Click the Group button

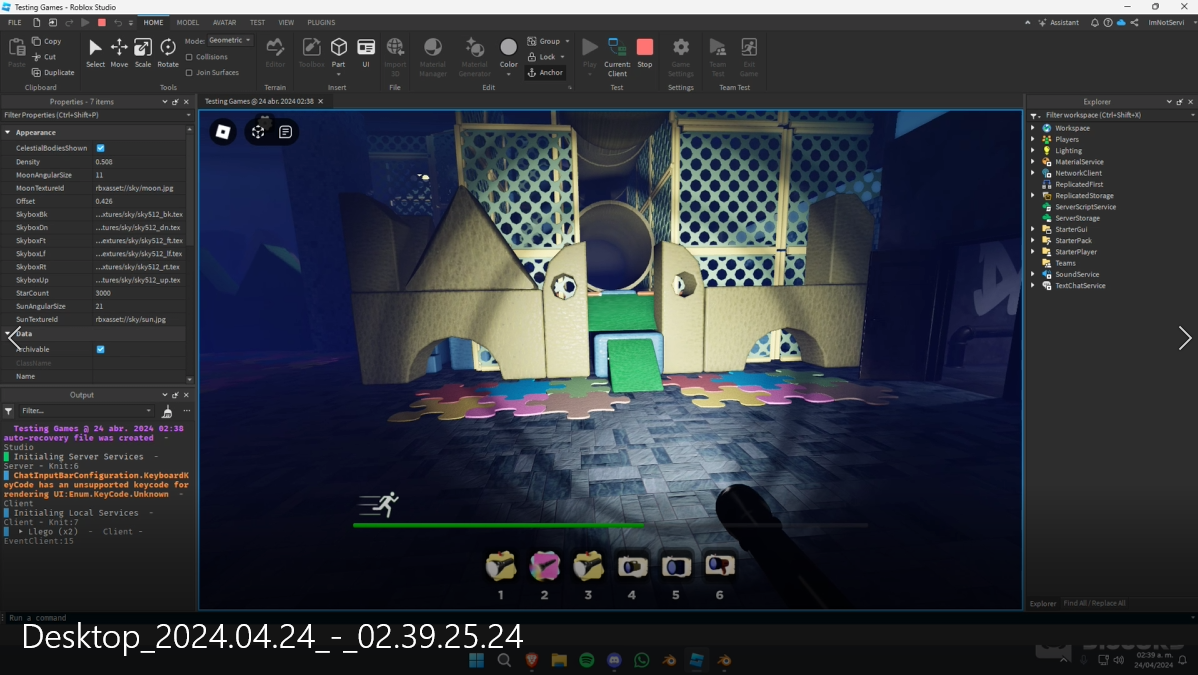544,41
